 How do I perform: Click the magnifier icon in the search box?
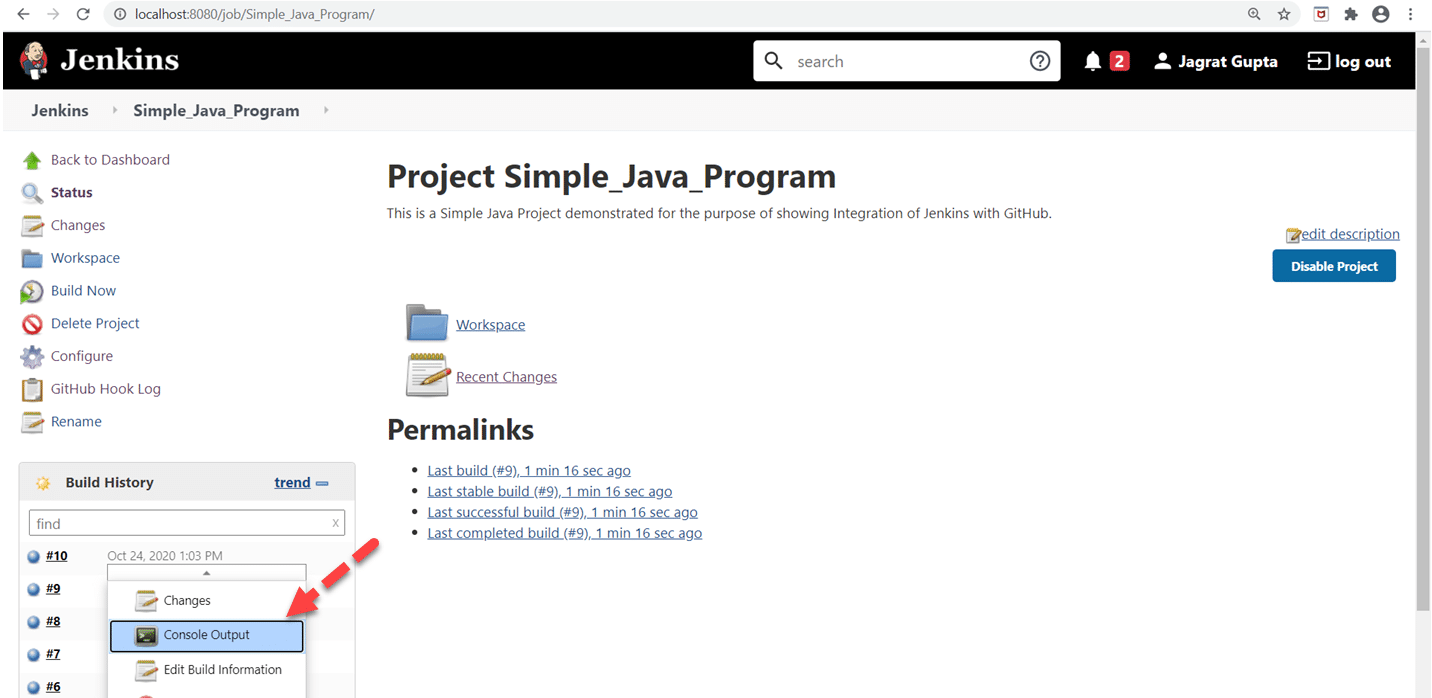(x=773, y=61)
